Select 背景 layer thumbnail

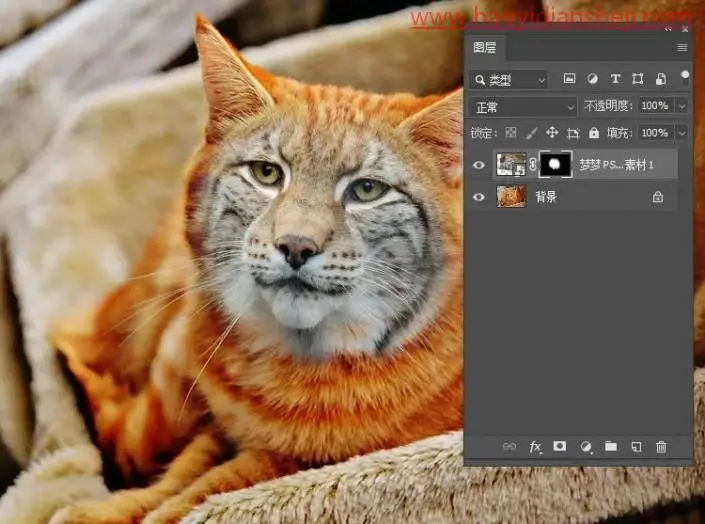[511, 196]
